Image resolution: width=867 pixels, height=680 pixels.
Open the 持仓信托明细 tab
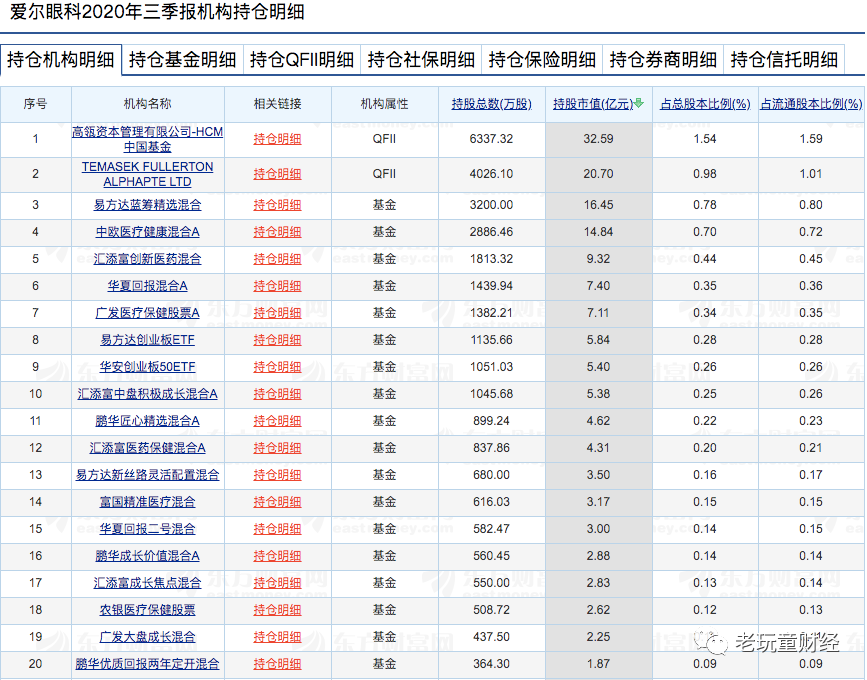pyautogui.click(x=784, y=59)
